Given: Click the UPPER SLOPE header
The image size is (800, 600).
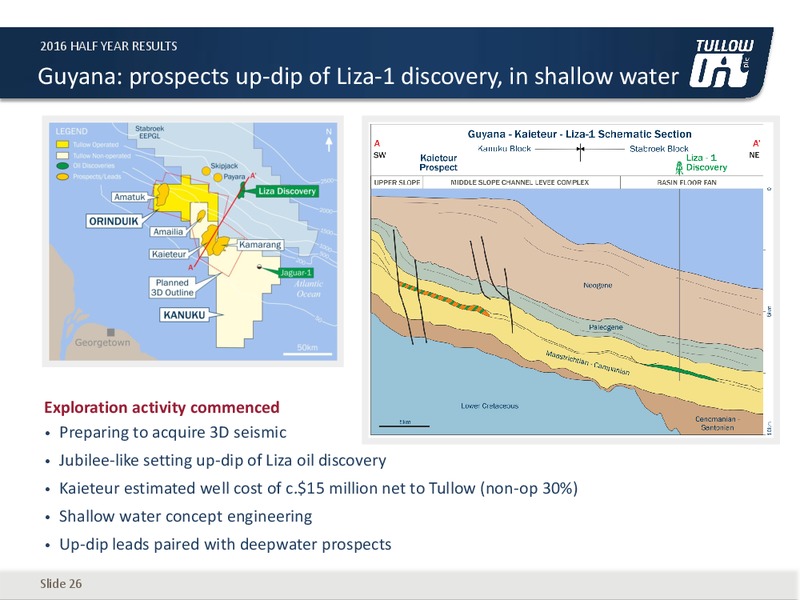Looking at the screenshot, I should pyautogui.click(x=397, y=182).
